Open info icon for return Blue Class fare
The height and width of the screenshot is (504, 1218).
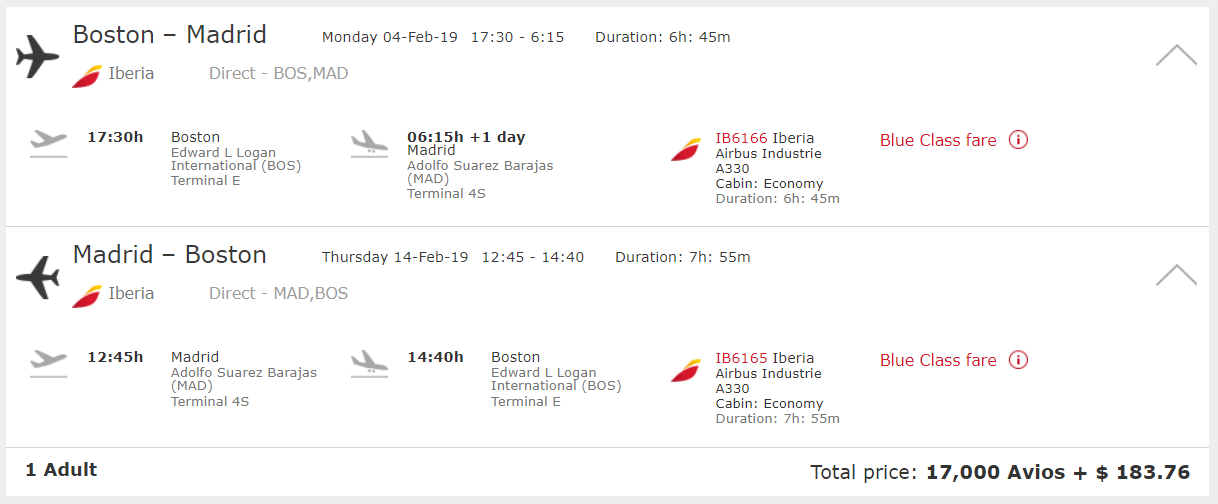tap(1018, 360)
